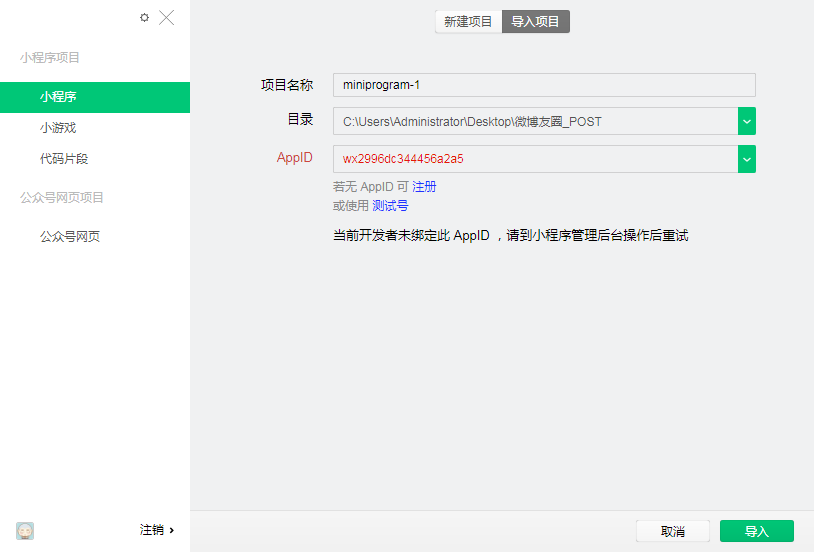Choose 代码片段 in the sidebar
The image size is (814, 552).
(64, 158)
